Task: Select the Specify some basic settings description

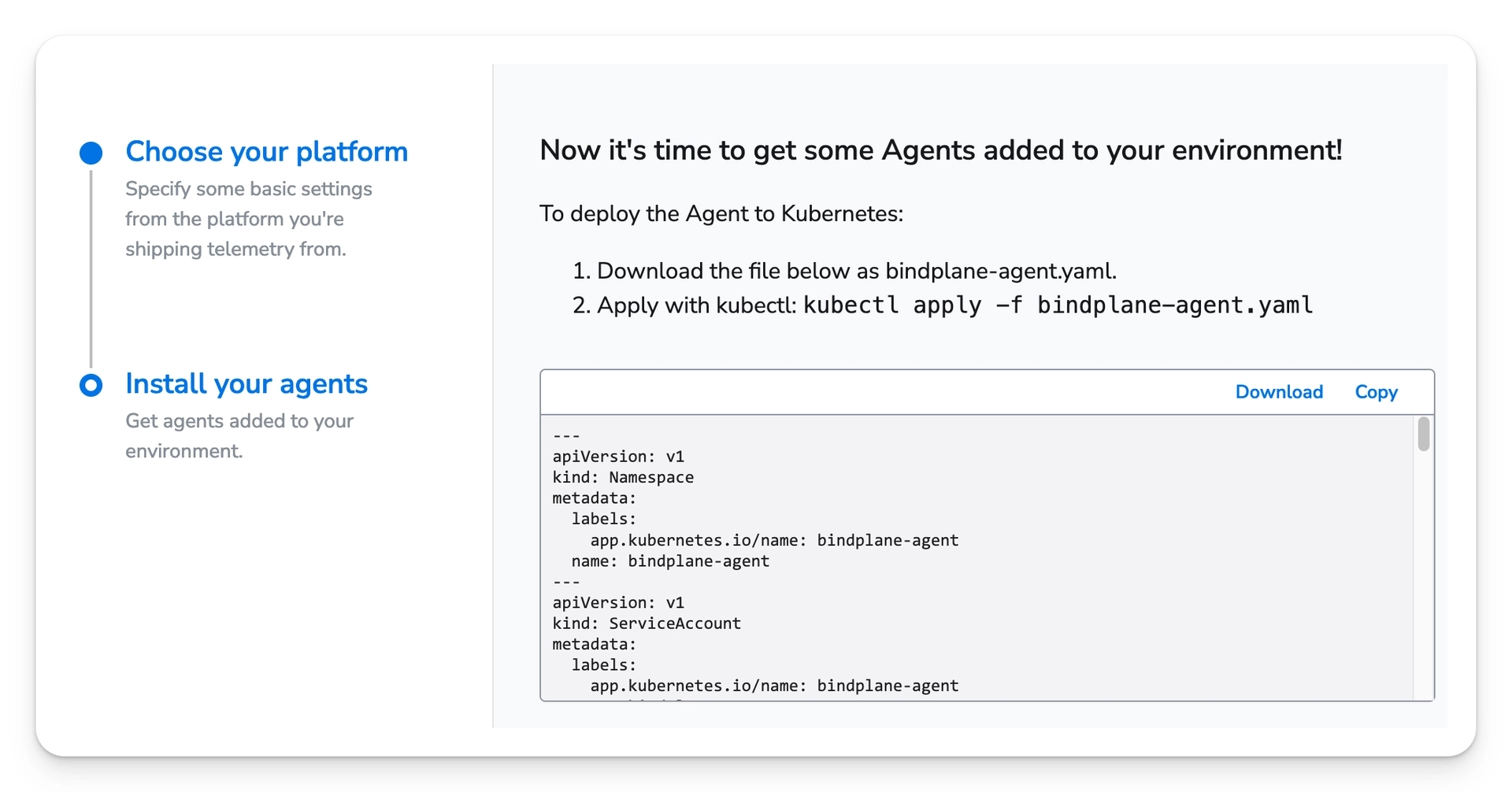Action: point(248,219)
